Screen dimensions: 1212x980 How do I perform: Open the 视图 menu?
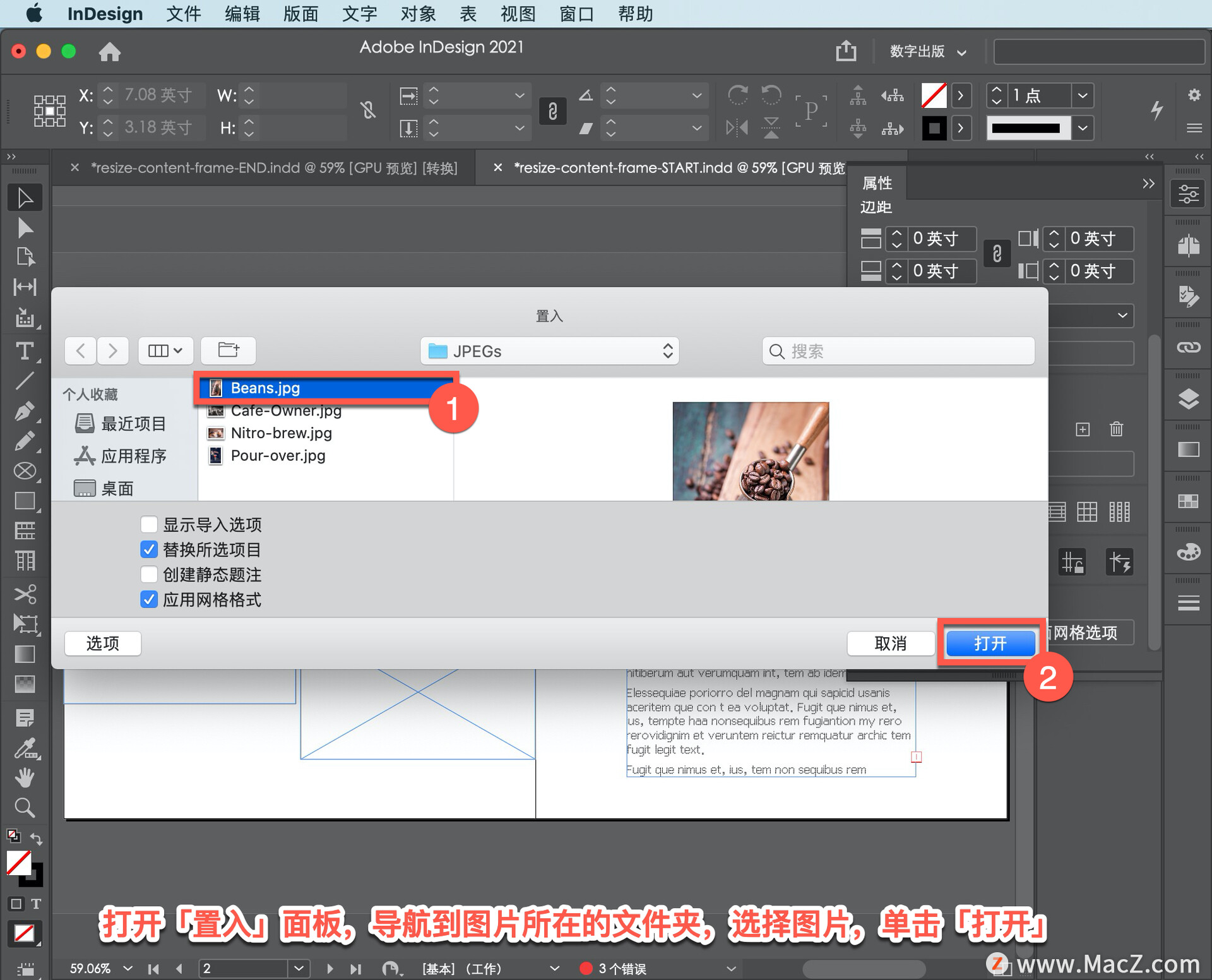click(518, 13)
